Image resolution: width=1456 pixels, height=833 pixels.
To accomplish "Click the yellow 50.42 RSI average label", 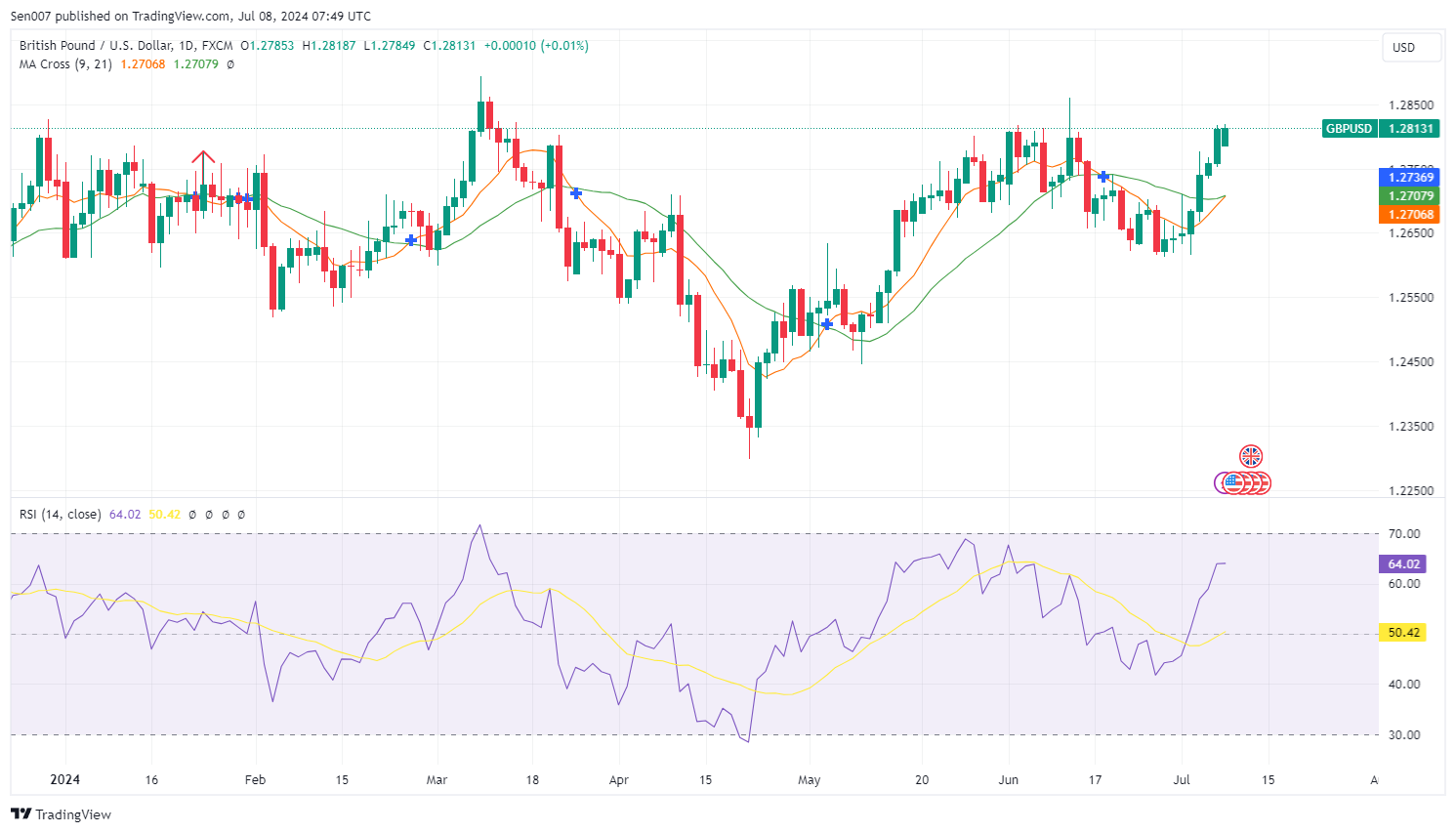I will (x=1402, y=633).
